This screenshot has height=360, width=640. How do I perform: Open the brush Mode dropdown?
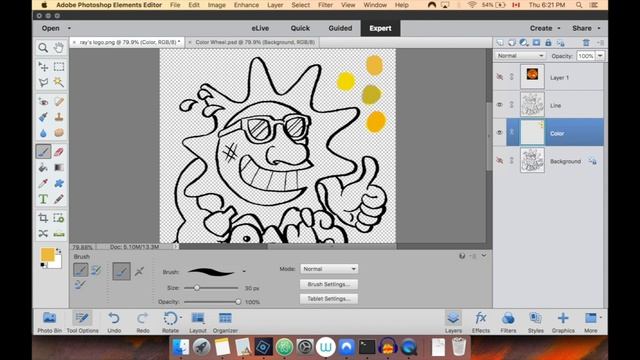[329, 269]
